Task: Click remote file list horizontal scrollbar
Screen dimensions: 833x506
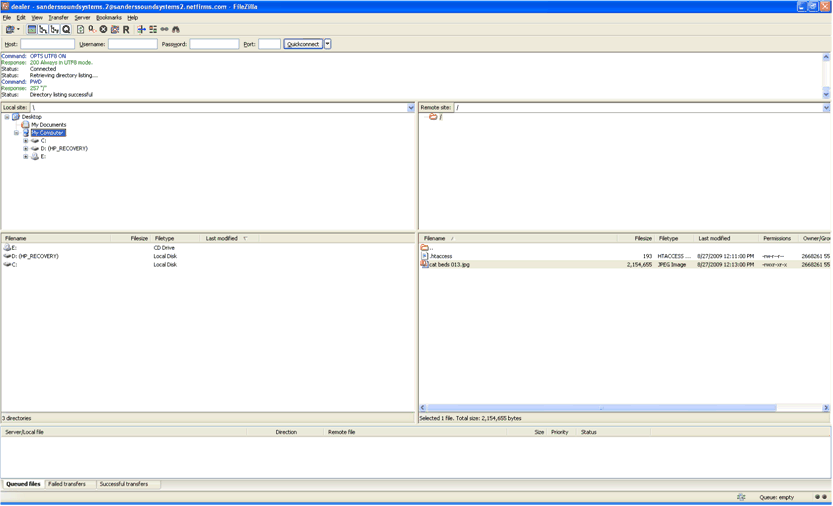Action: coord(601,408)
